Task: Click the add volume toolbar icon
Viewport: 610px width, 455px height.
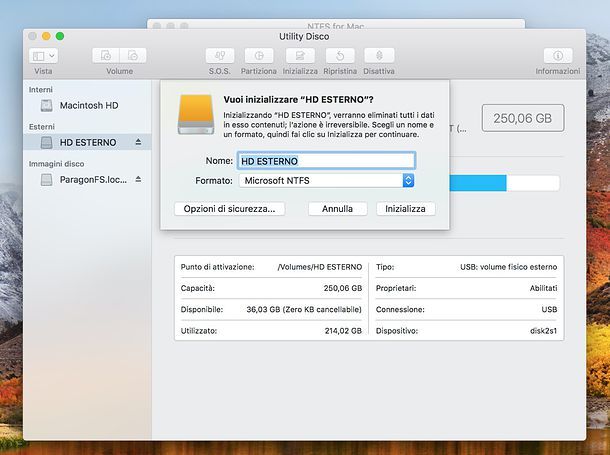Action: click(106, 56)
